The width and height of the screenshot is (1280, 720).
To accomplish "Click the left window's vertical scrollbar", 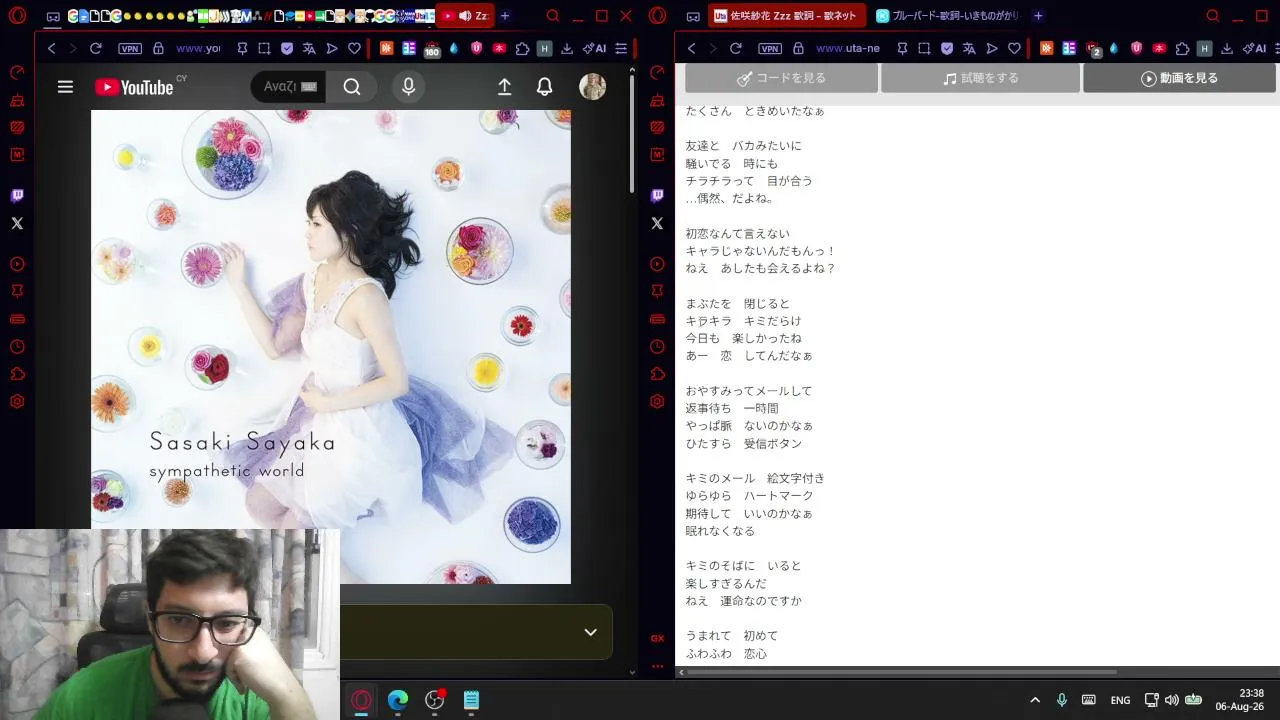I will (x=632, y=135).
